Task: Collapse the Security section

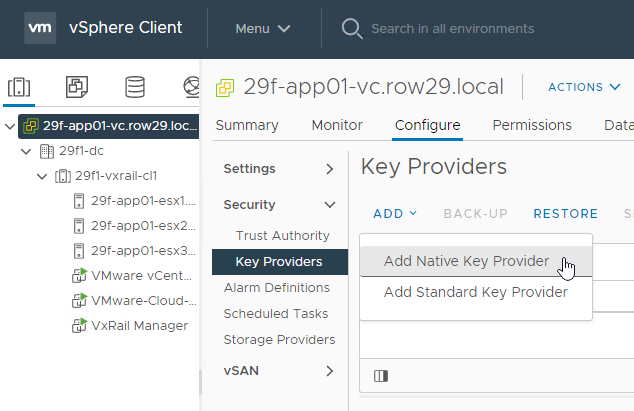Action: tap(330, 205)
